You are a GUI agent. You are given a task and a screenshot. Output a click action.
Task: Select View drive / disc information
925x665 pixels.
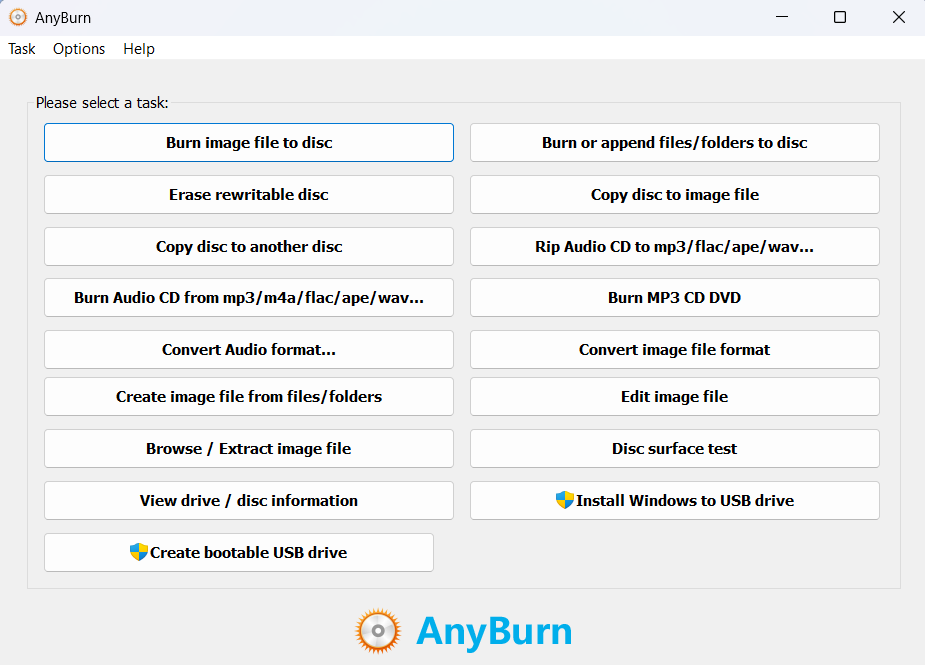pos(248,500)
